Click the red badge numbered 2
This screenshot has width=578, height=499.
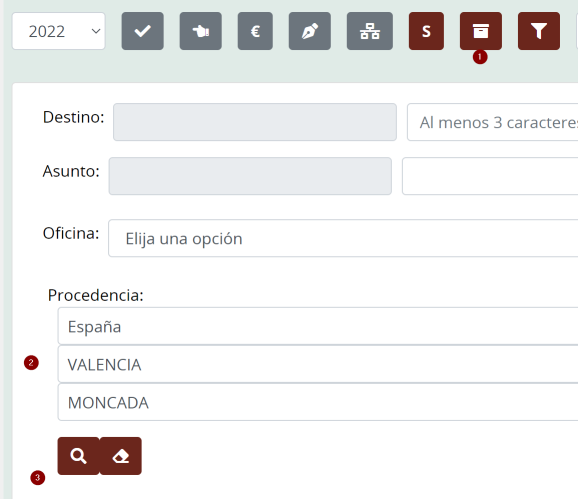point(31,363)
